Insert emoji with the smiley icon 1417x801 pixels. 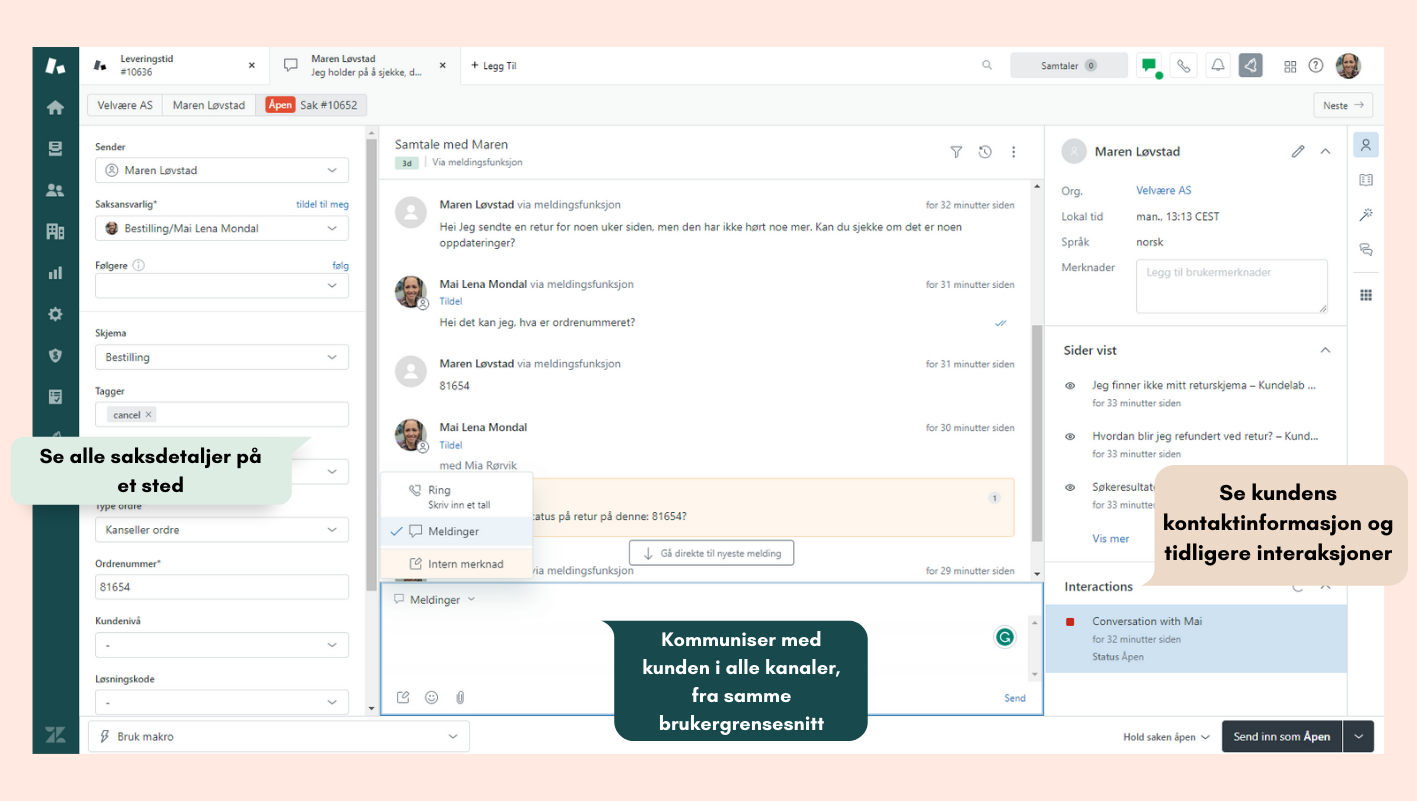pos(431,697)
